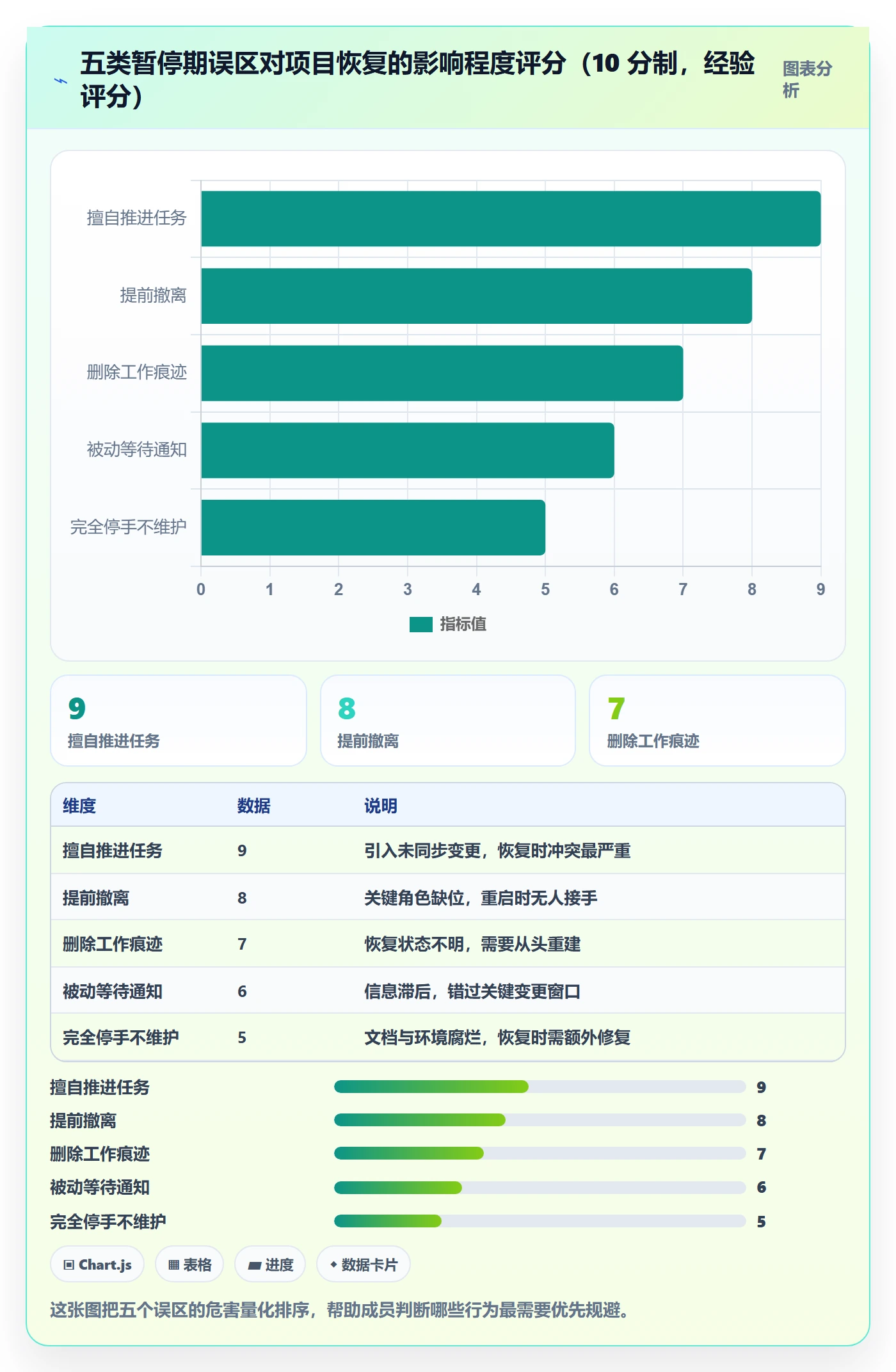Click the 指标值 legend label
Image resolution: width=896 pixels, height=1372 pixels.
(463, 625)
